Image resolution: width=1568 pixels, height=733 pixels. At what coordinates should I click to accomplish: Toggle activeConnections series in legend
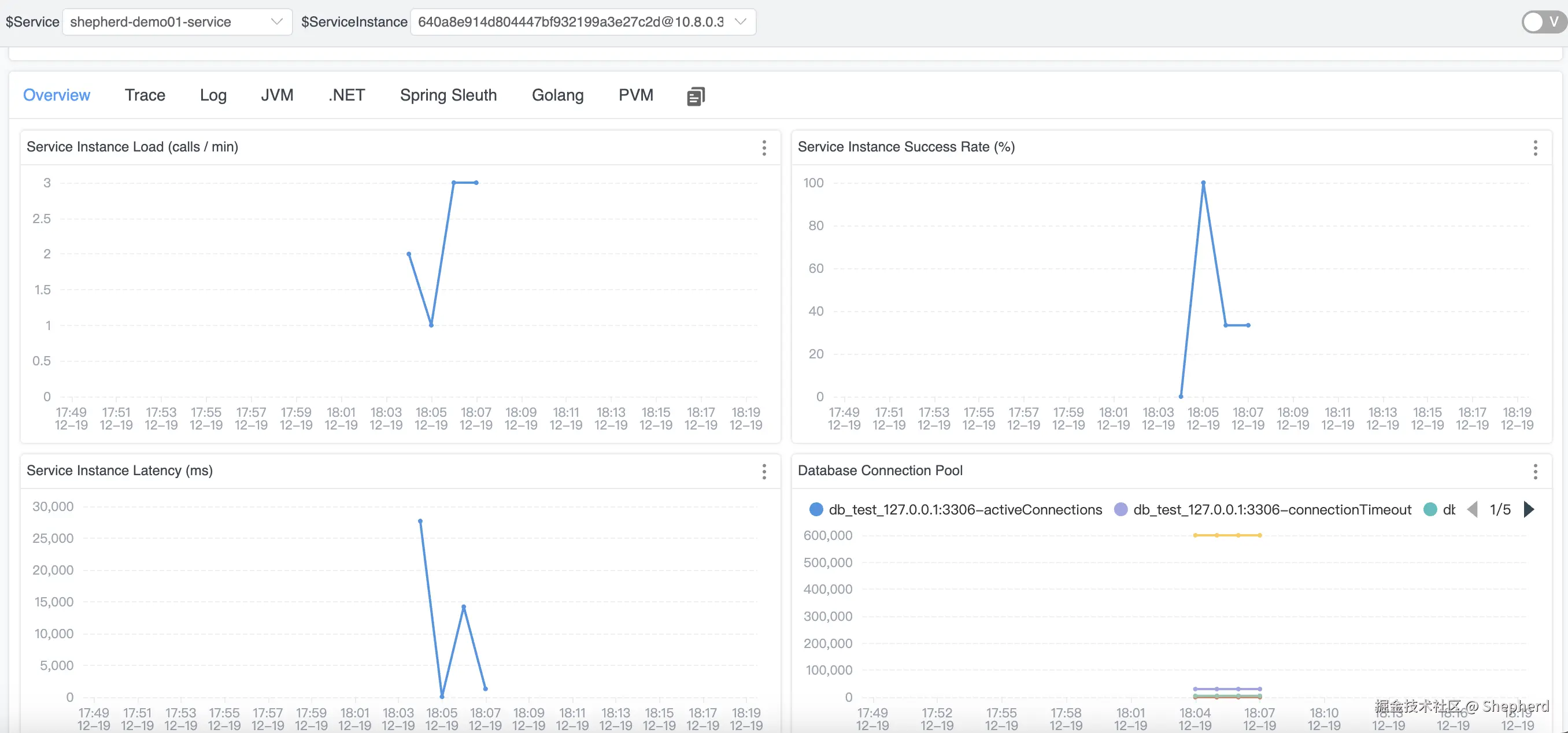965,509
